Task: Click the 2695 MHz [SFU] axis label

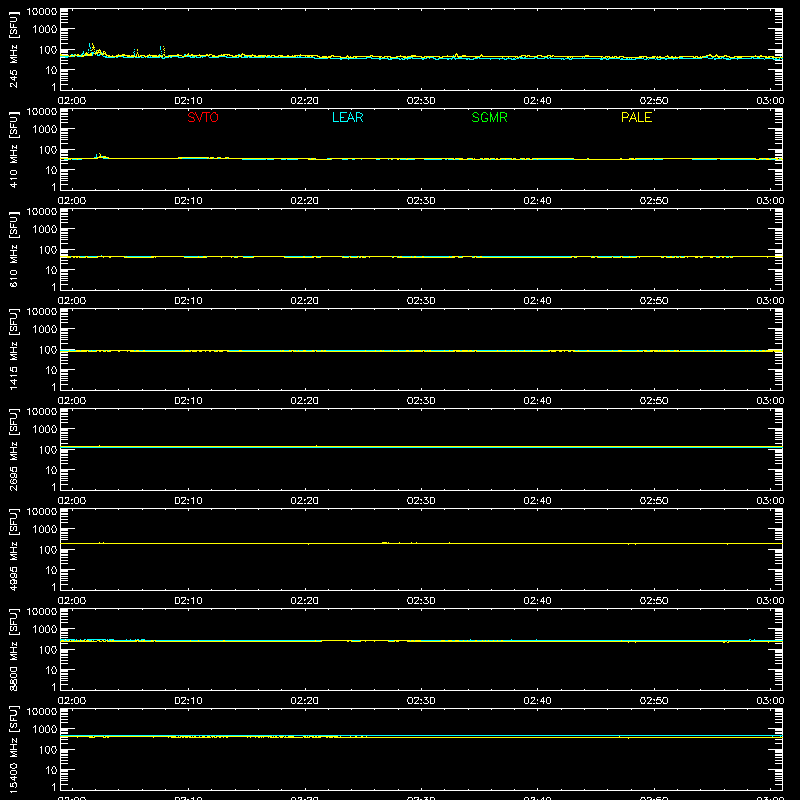Action: tap(13, 449)
